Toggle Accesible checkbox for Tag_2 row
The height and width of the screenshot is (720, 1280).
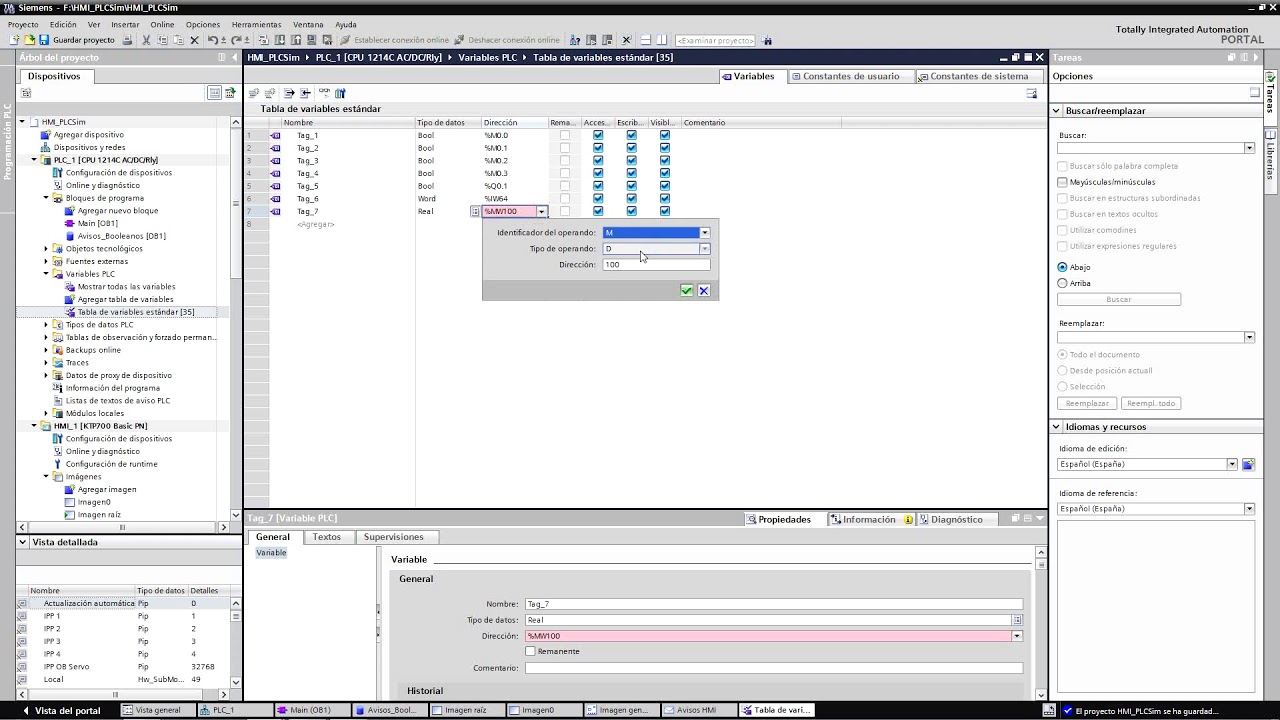tap(598, 148)
